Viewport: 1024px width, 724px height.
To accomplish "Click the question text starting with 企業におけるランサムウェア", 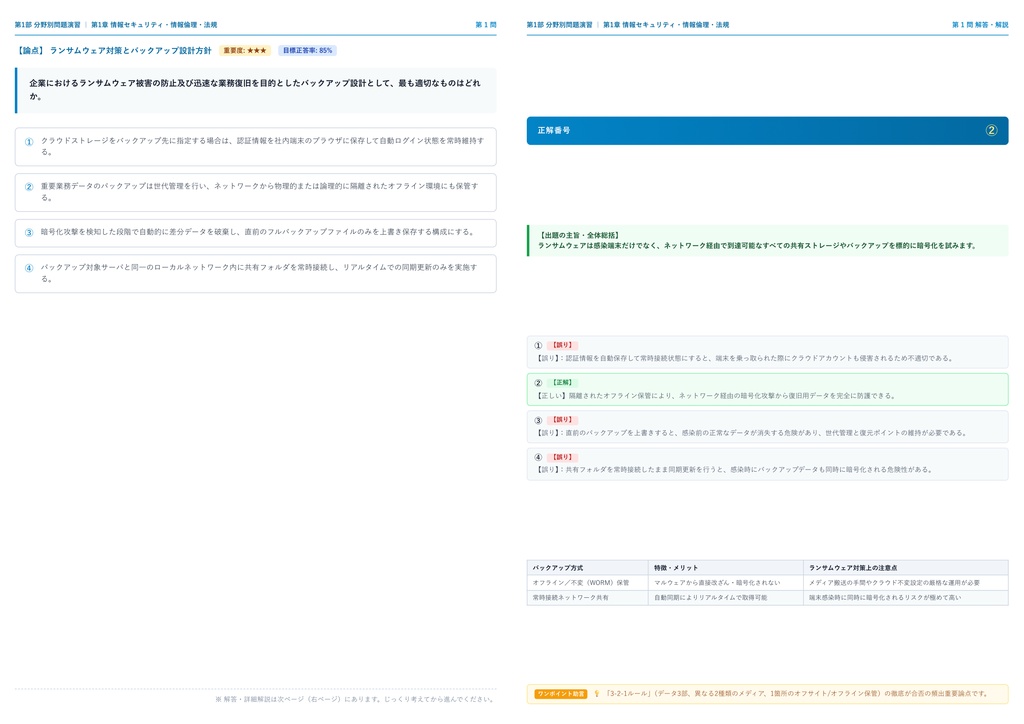I will 255,90.
